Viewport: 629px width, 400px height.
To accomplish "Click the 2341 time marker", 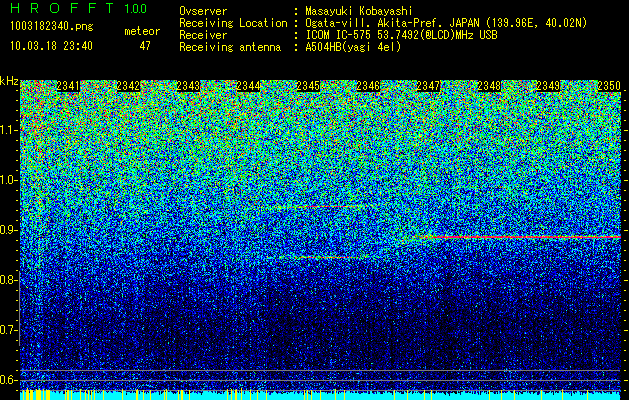I will [x=68, y=86].
